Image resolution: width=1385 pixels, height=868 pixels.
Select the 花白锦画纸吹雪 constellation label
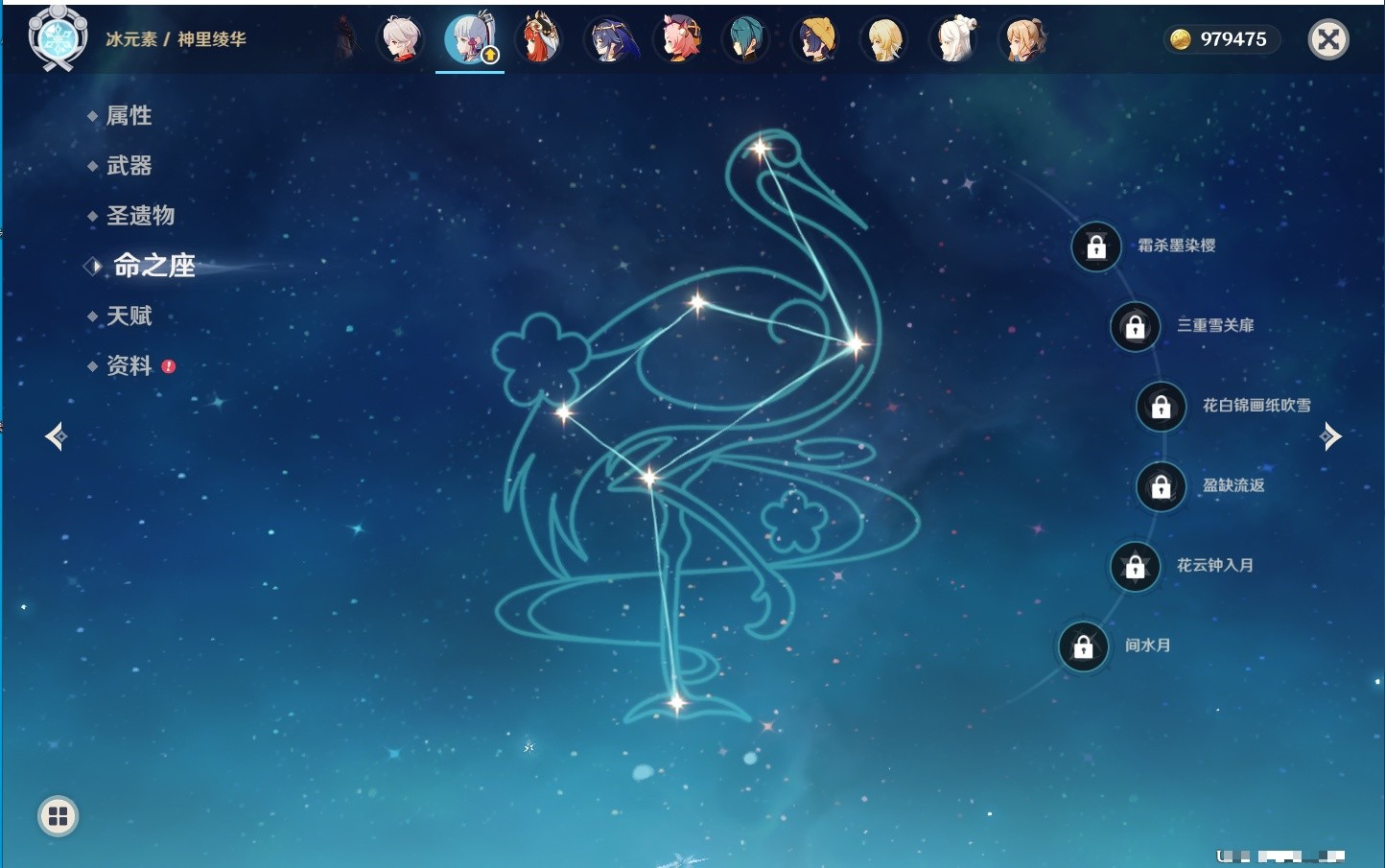pyautogui.click(x=1256, y=406)
